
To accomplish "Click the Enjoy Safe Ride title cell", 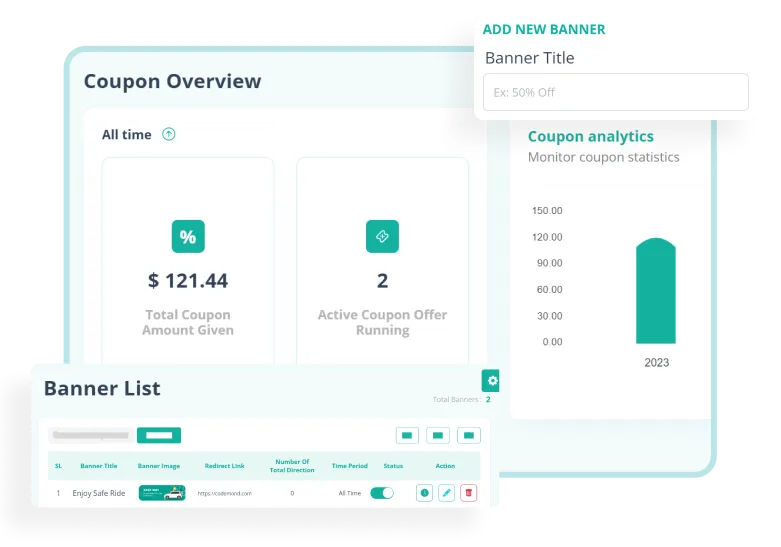I will coord(99,493).
